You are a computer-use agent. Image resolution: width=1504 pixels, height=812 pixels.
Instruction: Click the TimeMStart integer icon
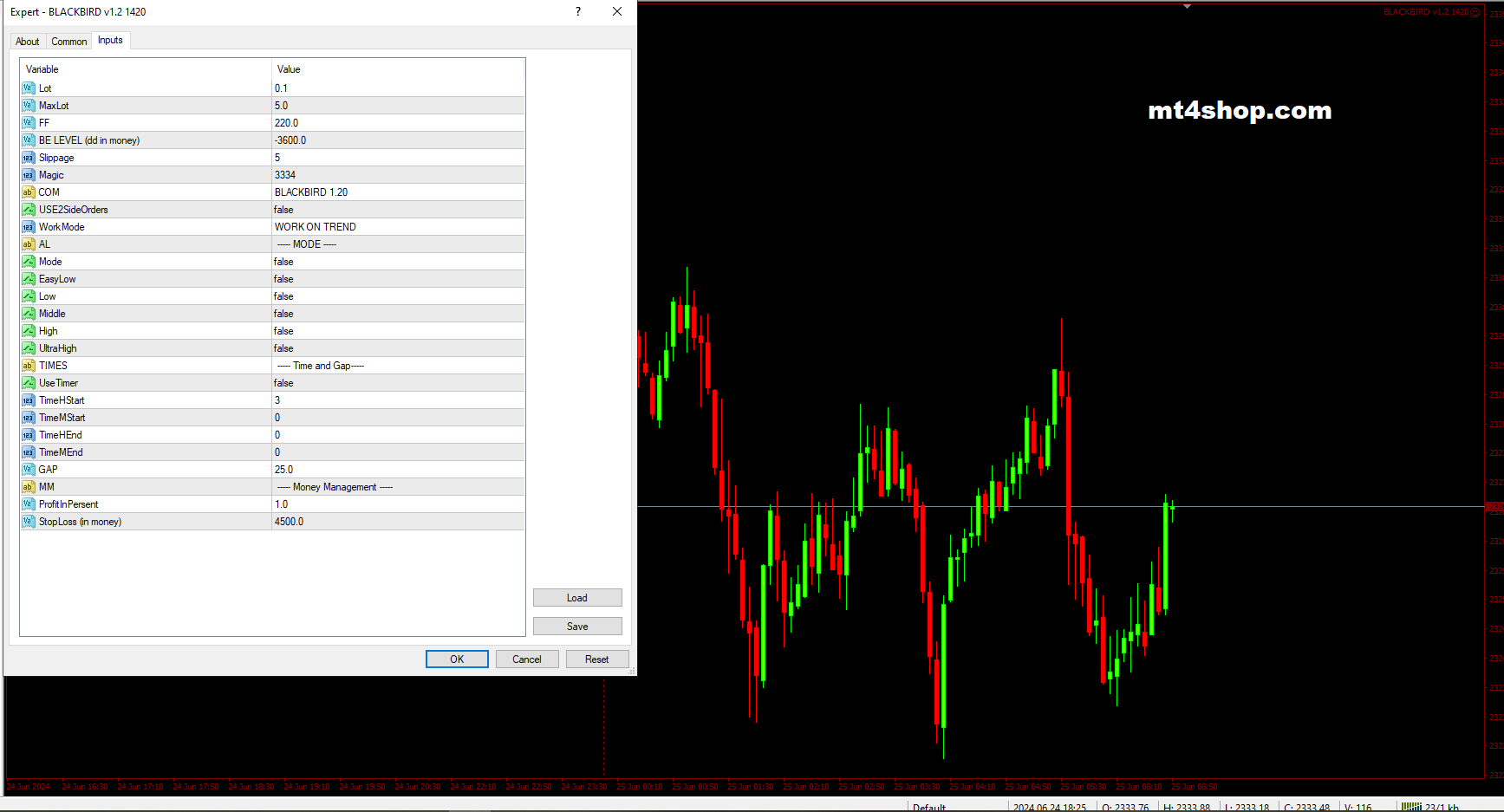29,418
